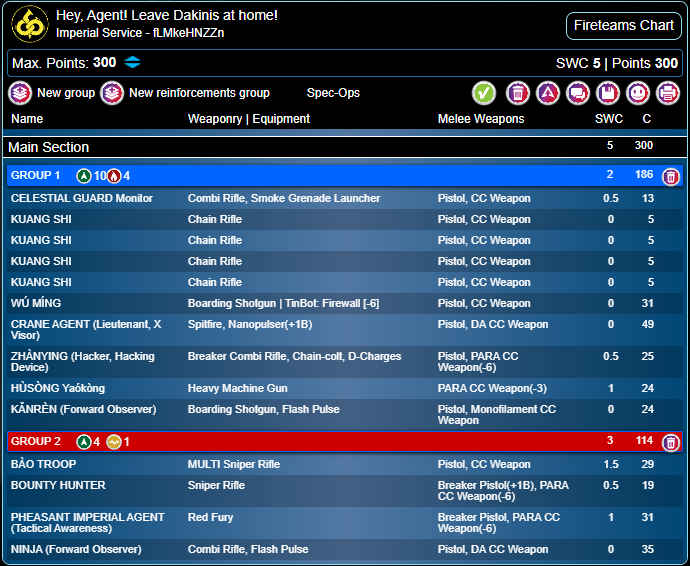This screenshot has width=690, height=566.
Task: Save the list with the floppy disk icon
Action: (608, 93)
